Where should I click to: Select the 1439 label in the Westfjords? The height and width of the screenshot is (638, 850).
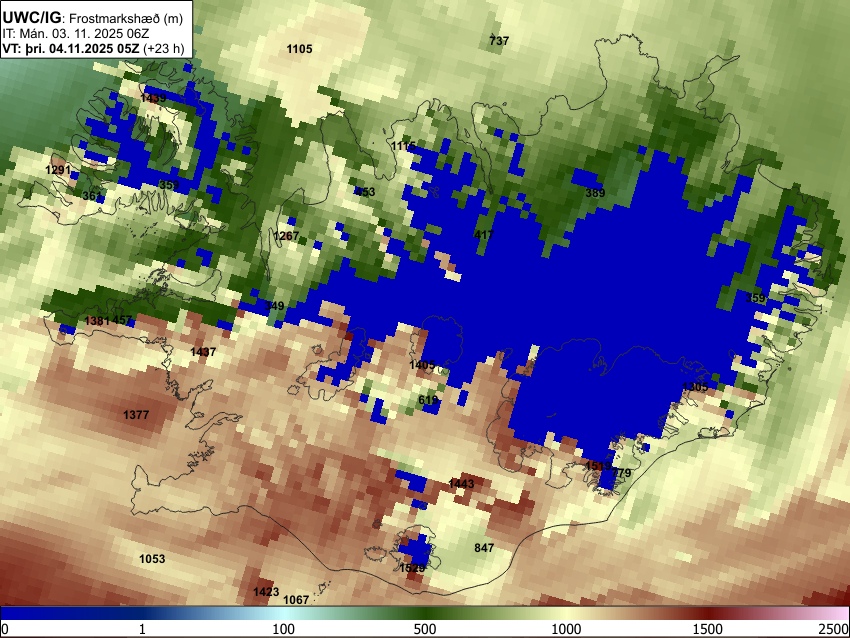click(153, 98)
